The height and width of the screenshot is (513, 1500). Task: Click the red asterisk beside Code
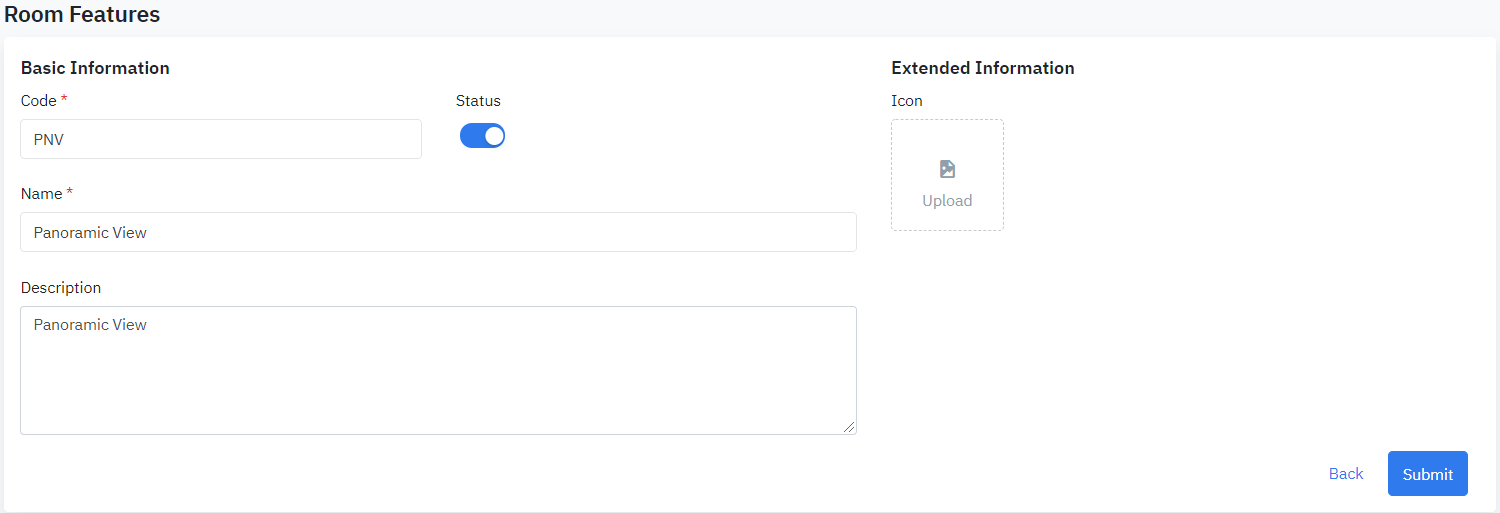pos(64,99)
